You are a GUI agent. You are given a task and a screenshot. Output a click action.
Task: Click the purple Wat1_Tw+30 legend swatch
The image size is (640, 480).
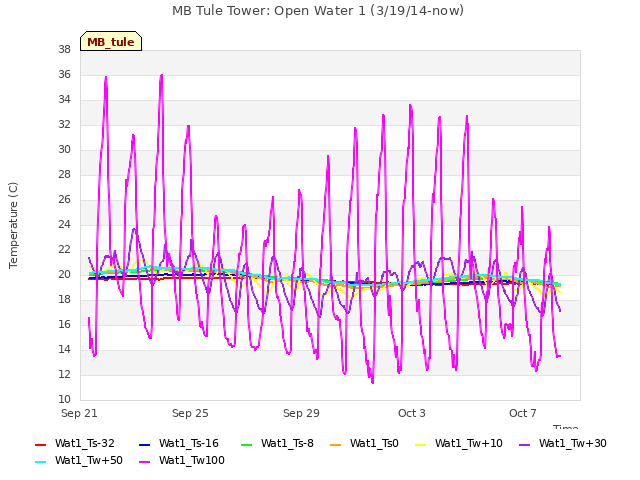[524, 444]
